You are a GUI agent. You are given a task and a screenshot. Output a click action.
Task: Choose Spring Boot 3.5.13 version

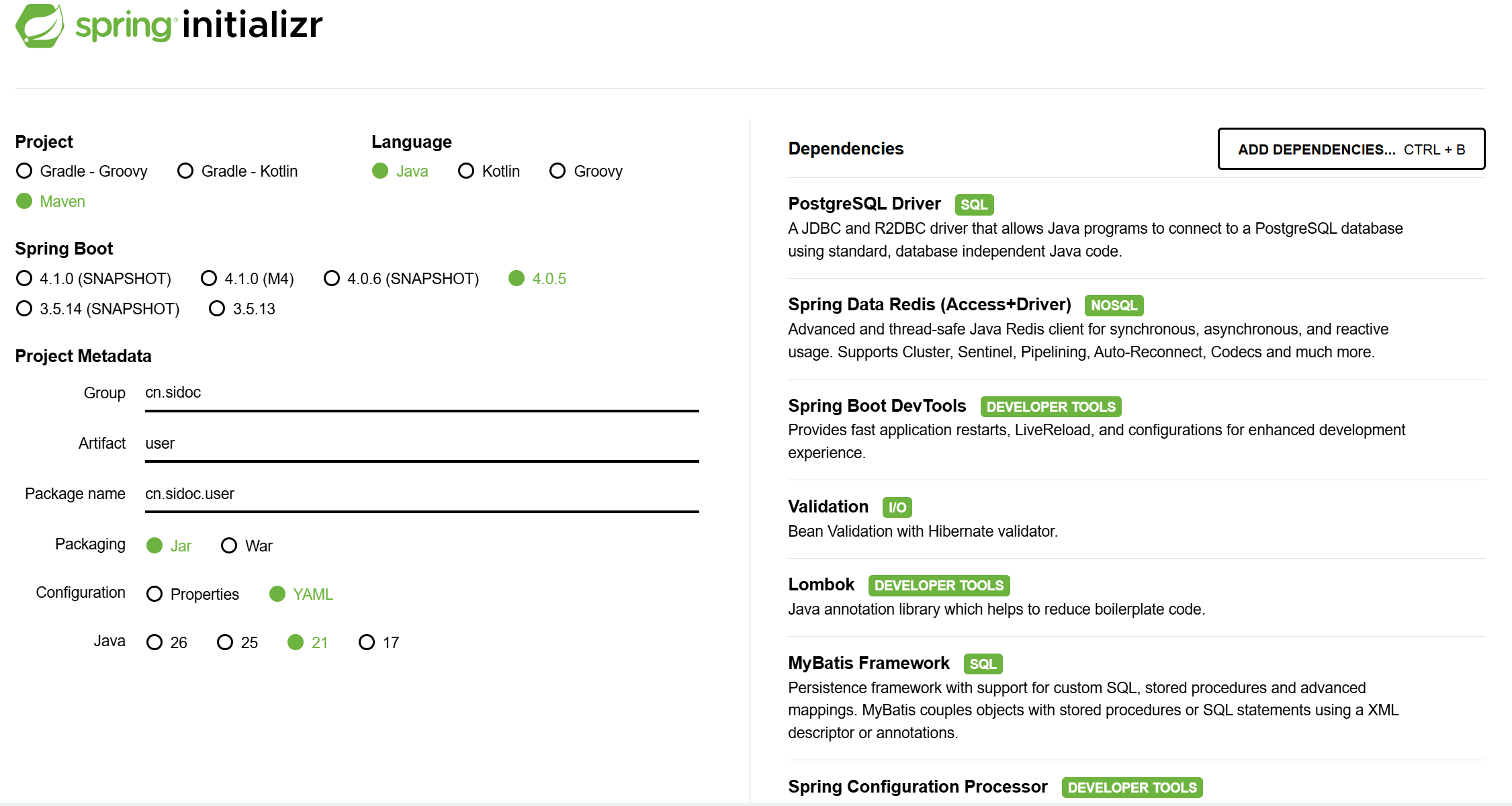pos(217,308)
